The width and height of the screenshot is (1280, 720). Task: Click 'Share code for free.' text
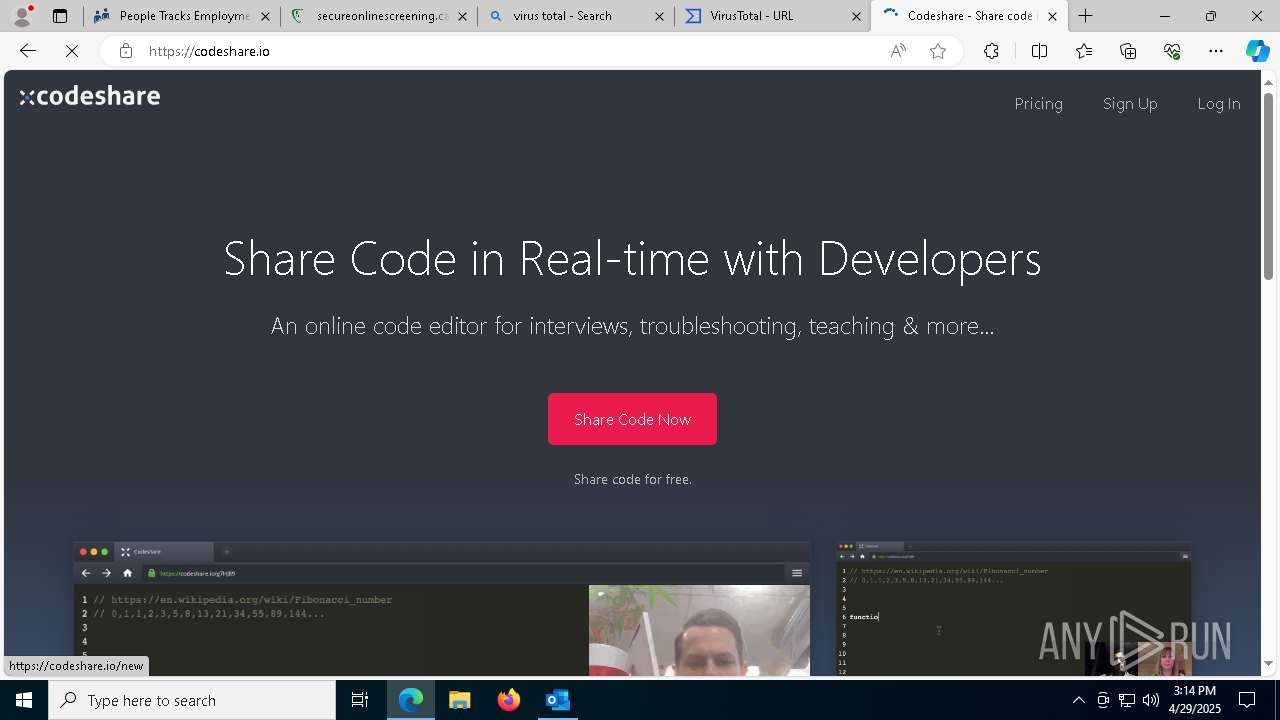[632, 479]
